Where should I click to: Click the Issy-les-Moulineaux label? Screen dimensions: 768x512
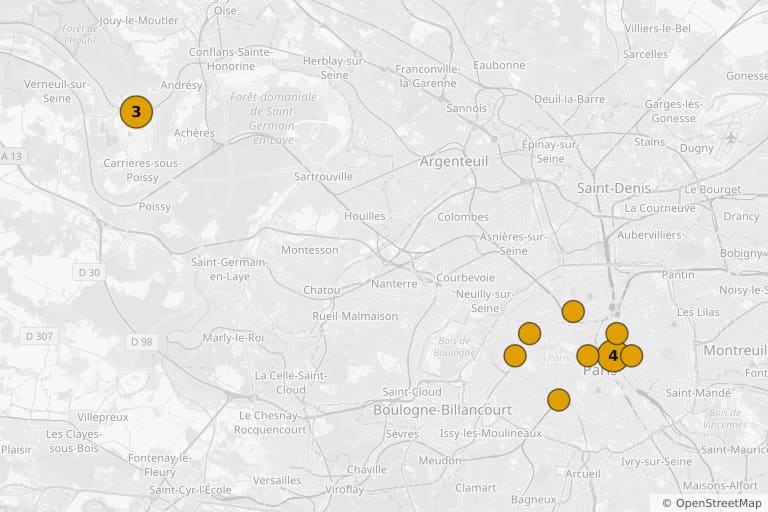click(x=491, y=433)
